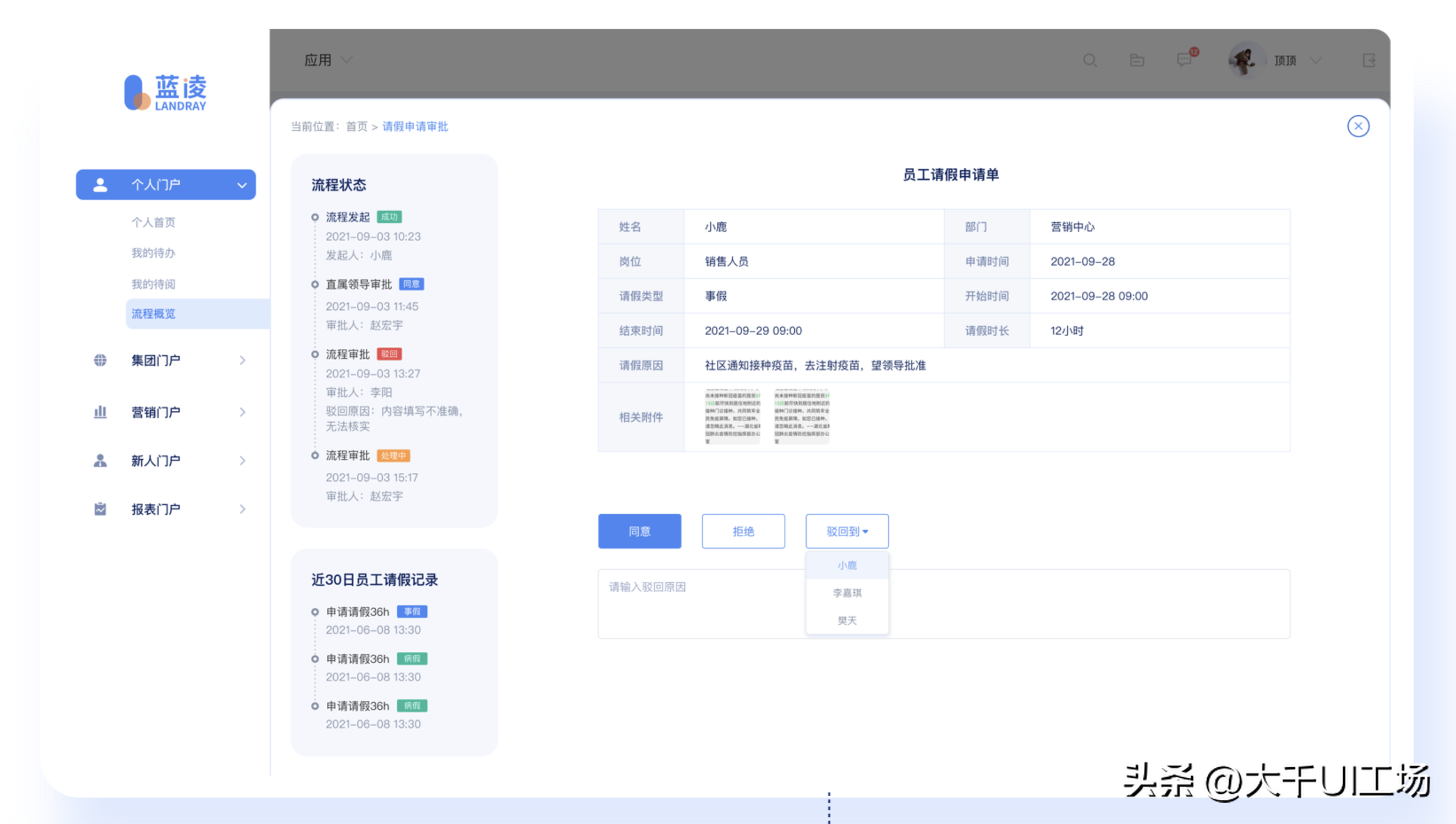
Task: Close the leave request panel
Action: [x=1358, y=126]
